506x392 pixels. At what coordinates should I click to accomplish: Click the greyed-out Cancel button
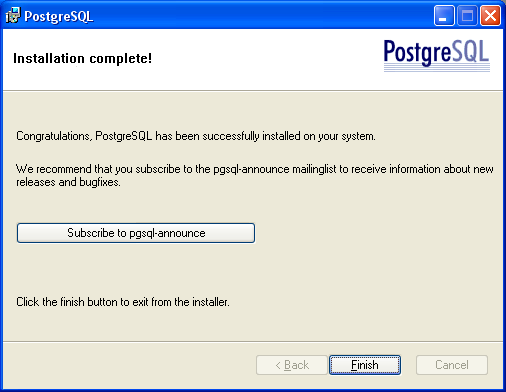click(452, 365)
